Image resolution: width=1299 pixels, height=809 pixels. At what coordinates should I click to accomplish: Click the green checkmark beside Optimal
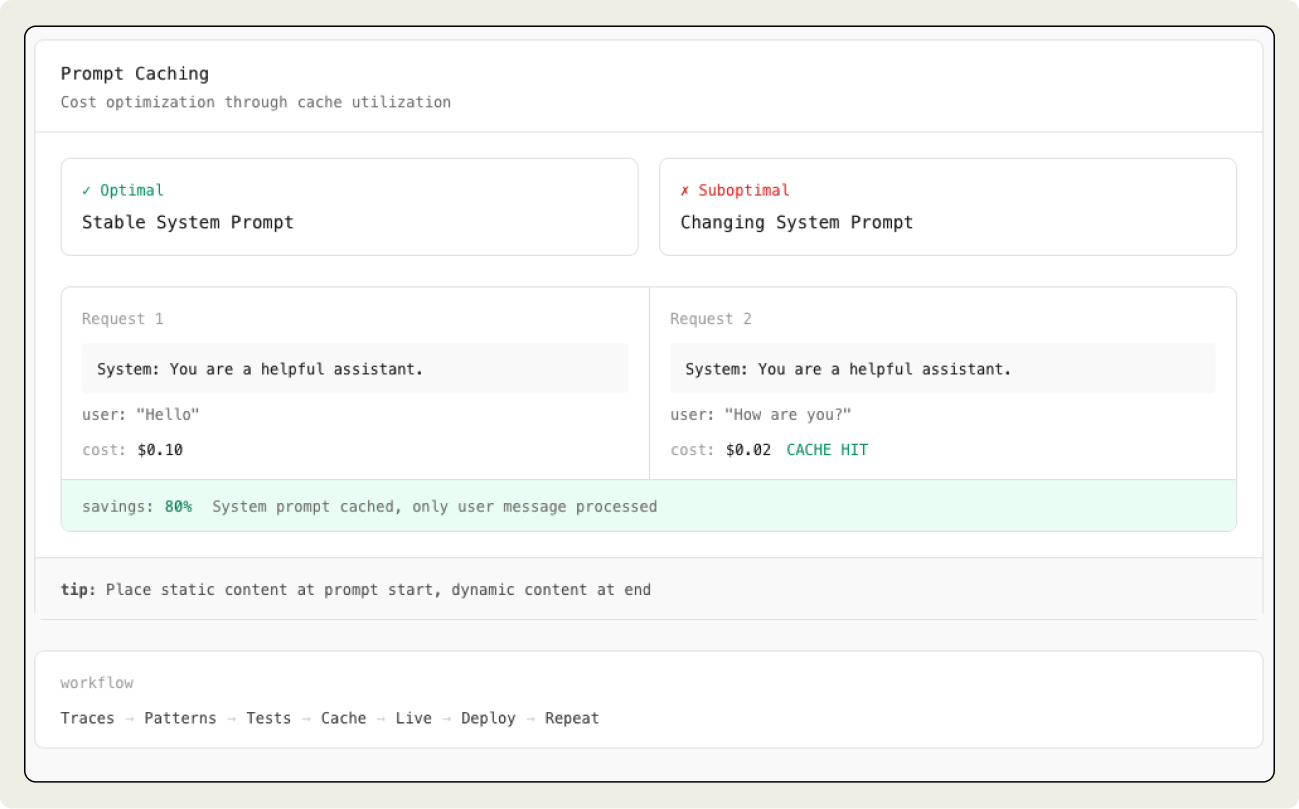point(86,190)
